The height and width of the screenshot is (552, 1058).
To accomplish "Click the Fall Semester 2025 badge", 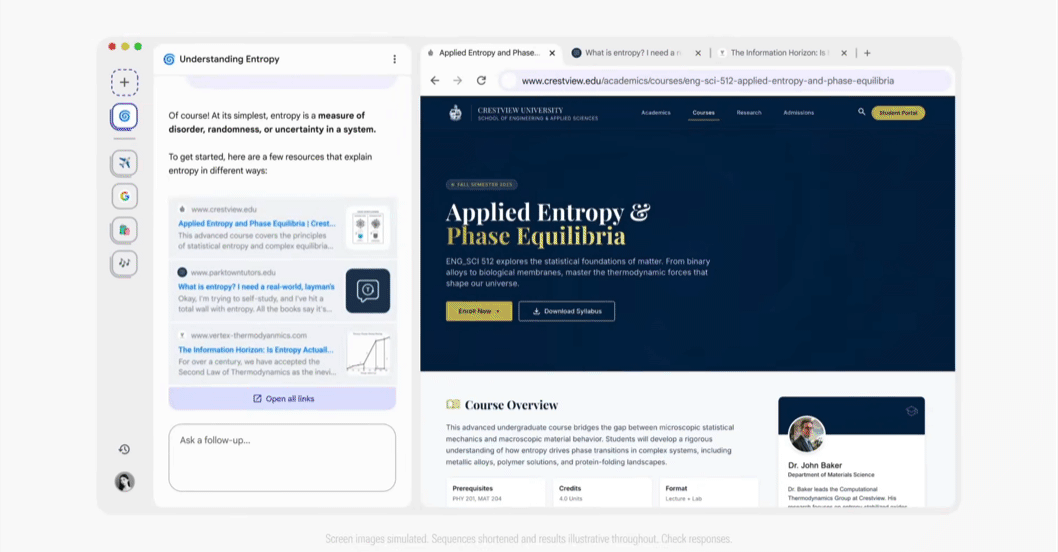I will [482, 184].
